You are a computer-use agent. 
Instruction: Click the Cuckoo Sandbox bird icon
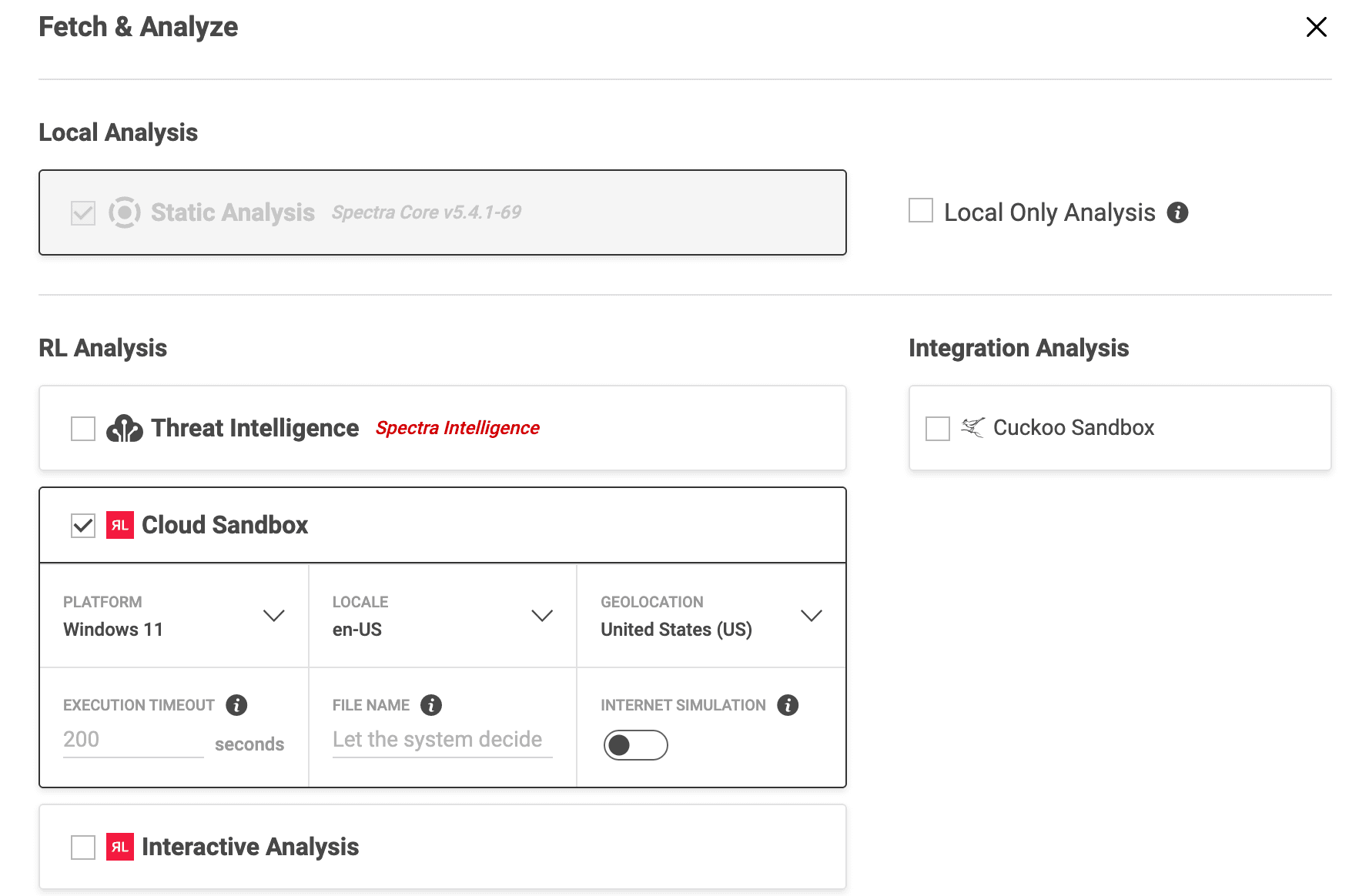(973, 428)
